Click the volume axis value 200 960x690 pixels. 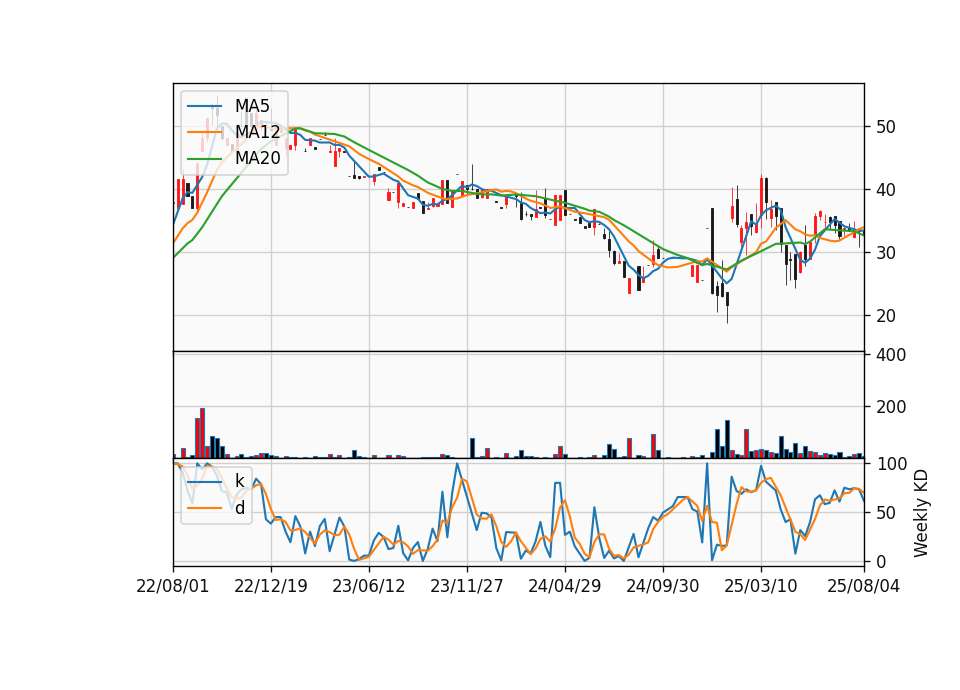tap(891, 407)
